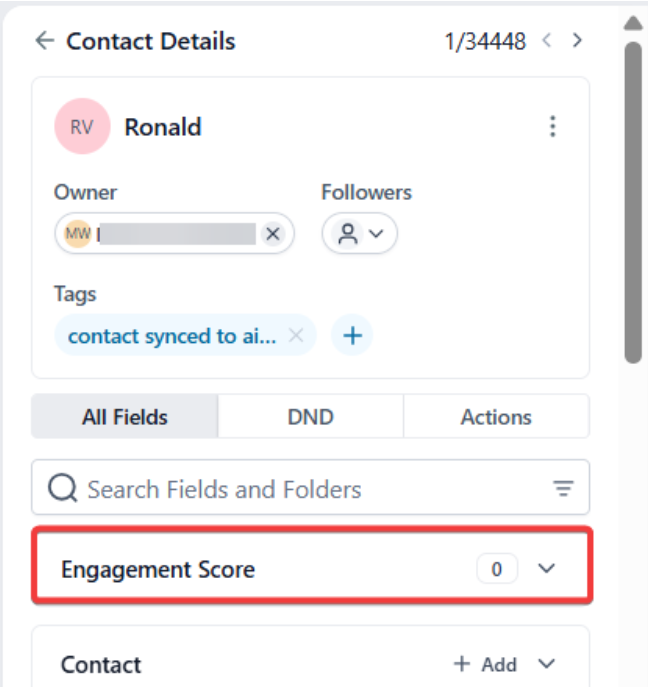
Task: Click the scrollbar up arrow
Action: [x=632, y=22]
